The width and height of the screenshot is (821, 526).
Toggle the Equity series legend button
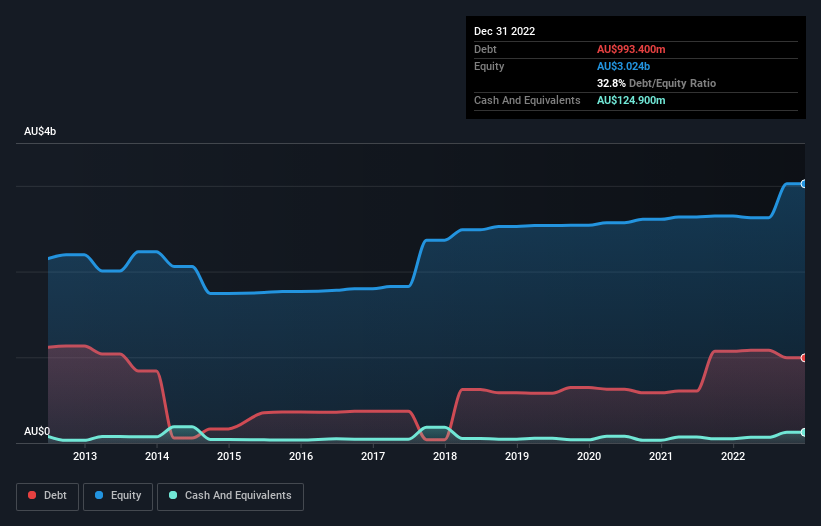(118, 496)
